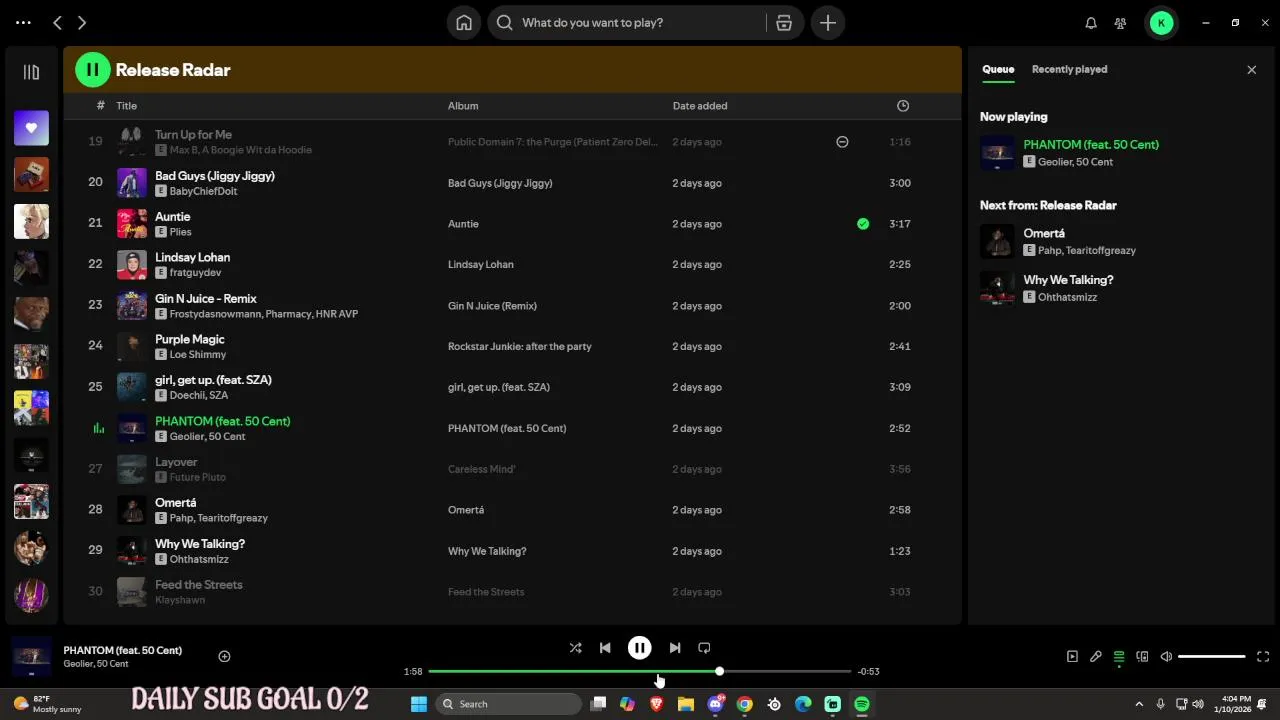Click the Lindsay Lohan album link
This screenshot has width=1280, height=720.
(x=480, y=265)
